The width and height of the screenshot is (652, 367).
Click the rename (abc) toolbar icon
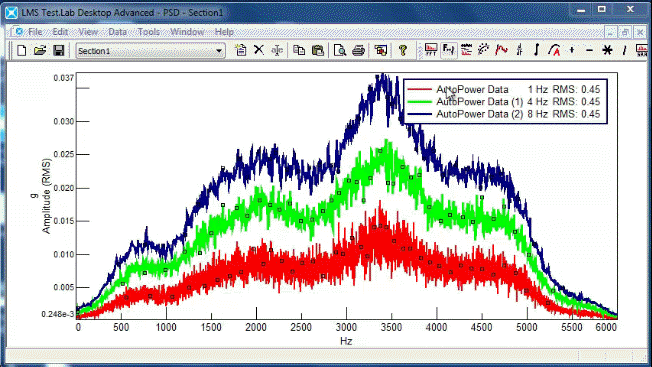pos(277,51)
